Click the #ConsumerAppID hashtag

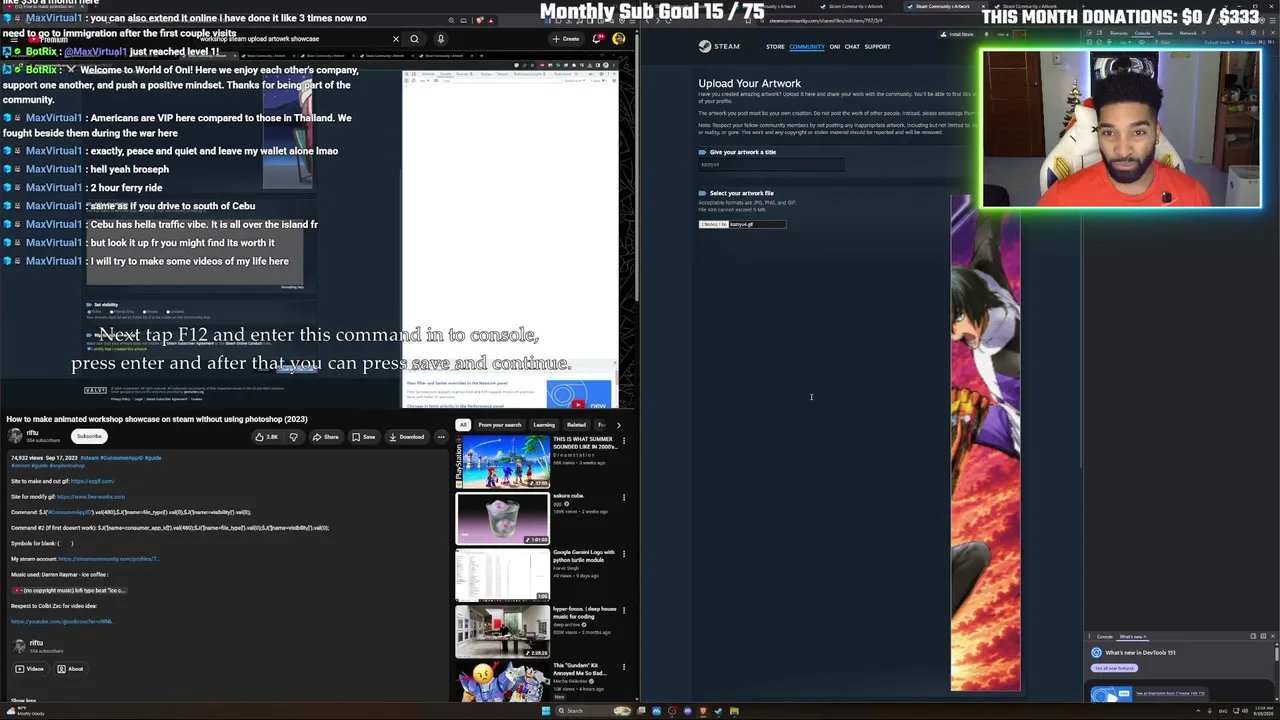[x=122, y=458]
